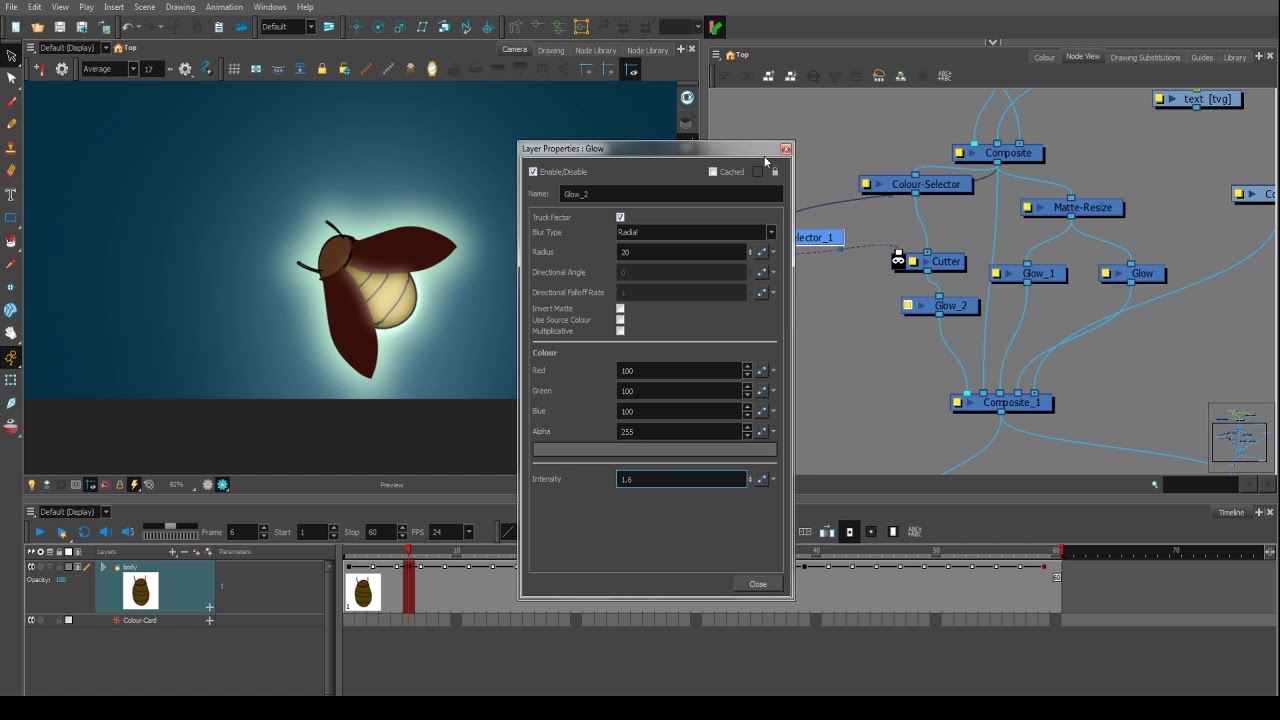
Task: Switch to the Colour tab
Action: pyautogui.click(x=1044, y=57)
